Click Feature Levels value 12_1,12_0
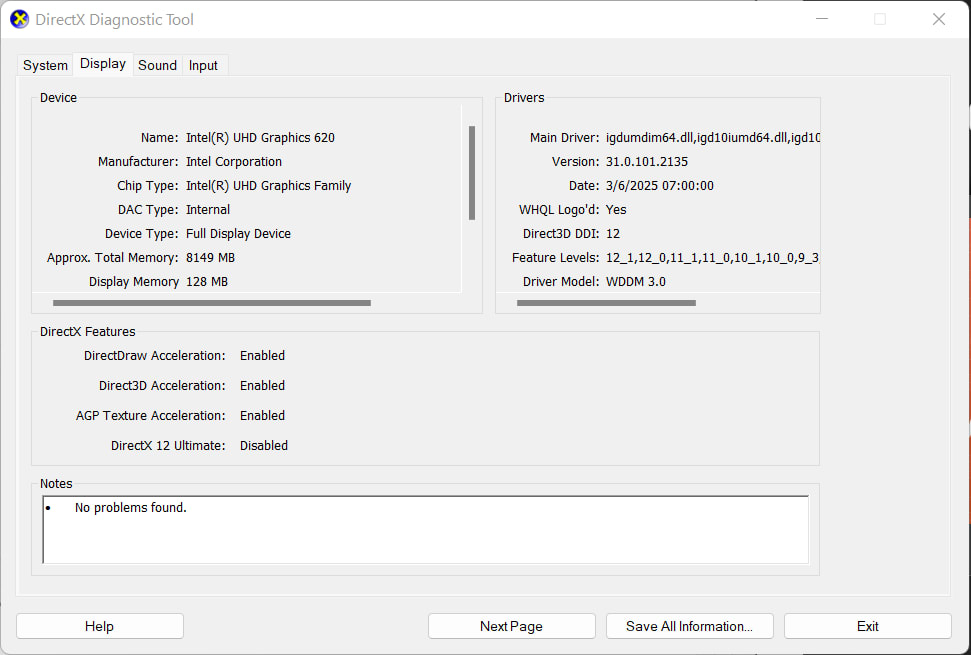Image resolution: width=971 pixels, height=655 pixels. (713, 258)
